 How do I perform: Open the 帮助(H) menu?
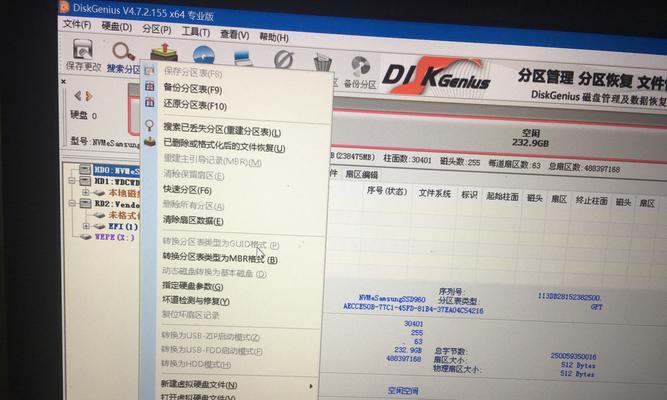pyautogui.click(x=274, y=37)
